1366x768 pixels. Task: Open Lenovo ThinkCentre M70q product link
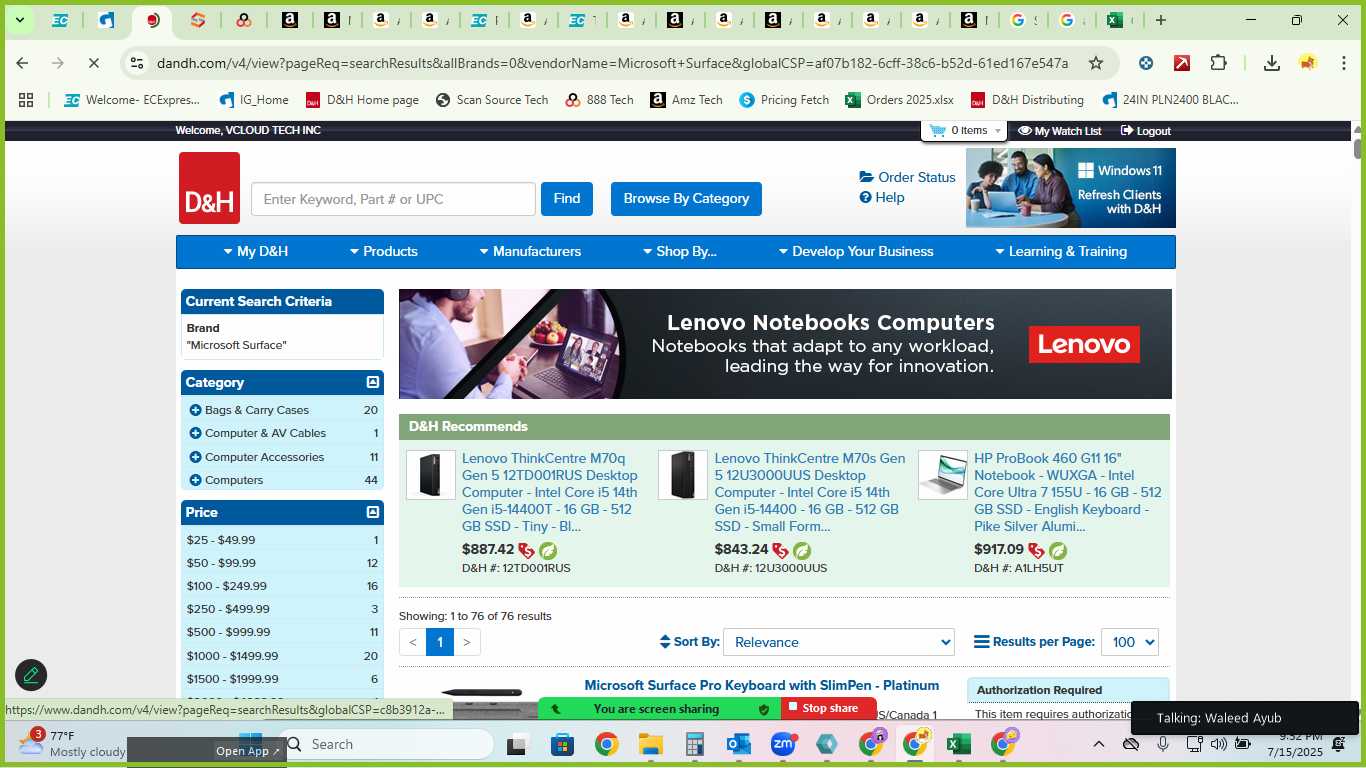click(549, 492)
